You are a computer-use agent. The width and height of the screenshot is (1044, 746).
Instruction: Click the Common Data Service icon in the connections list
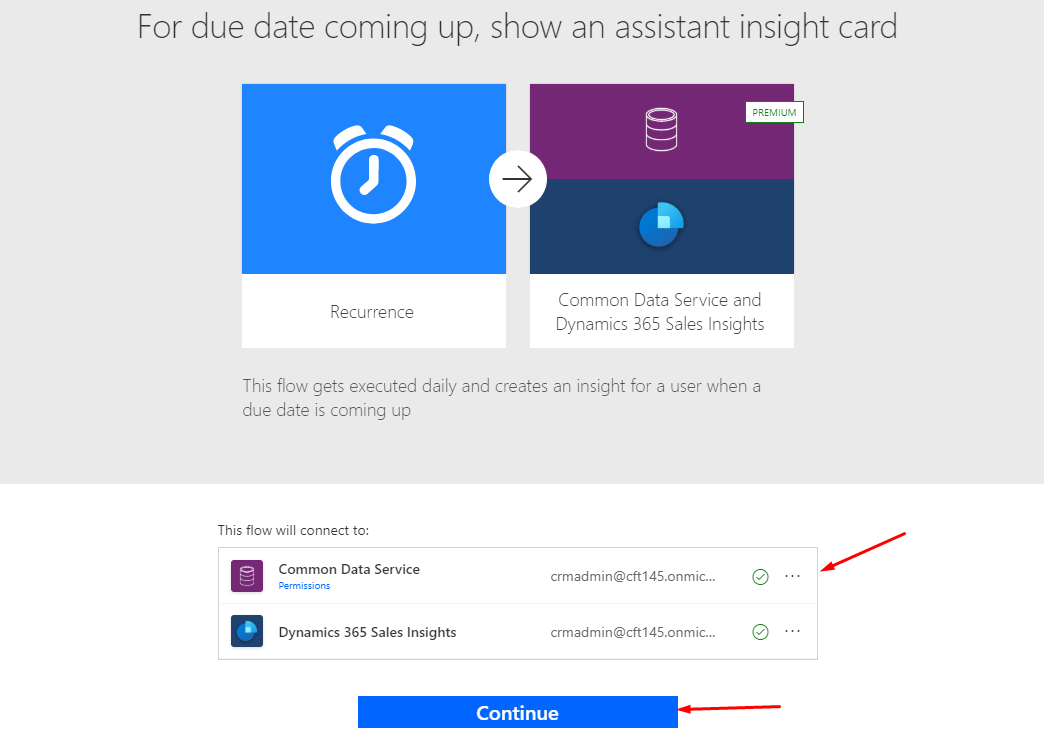coord(246,576)
